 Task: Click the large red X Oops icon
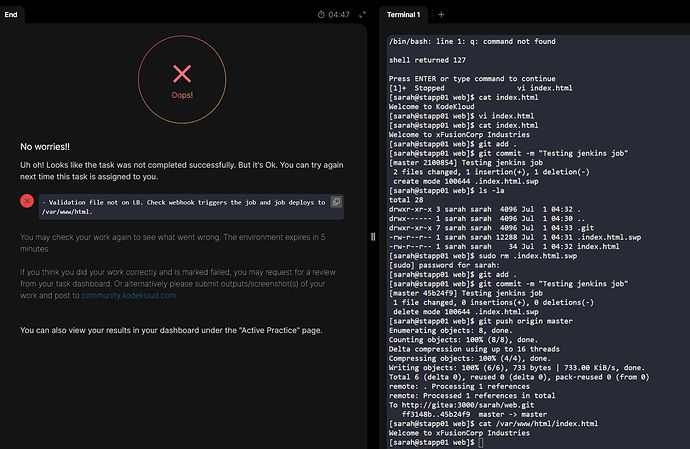pos(182,74)
